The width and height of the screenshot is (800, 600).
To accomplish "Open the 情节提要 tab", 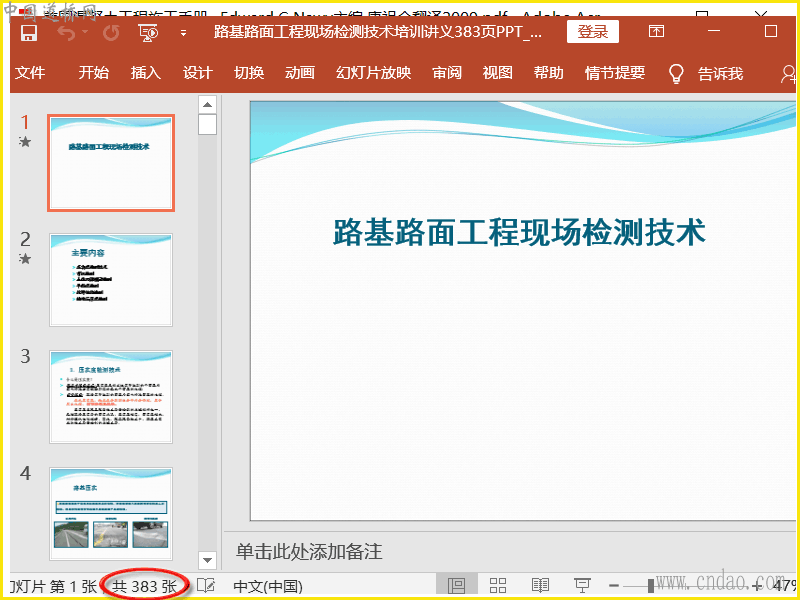I will click(x=615, y=73).
